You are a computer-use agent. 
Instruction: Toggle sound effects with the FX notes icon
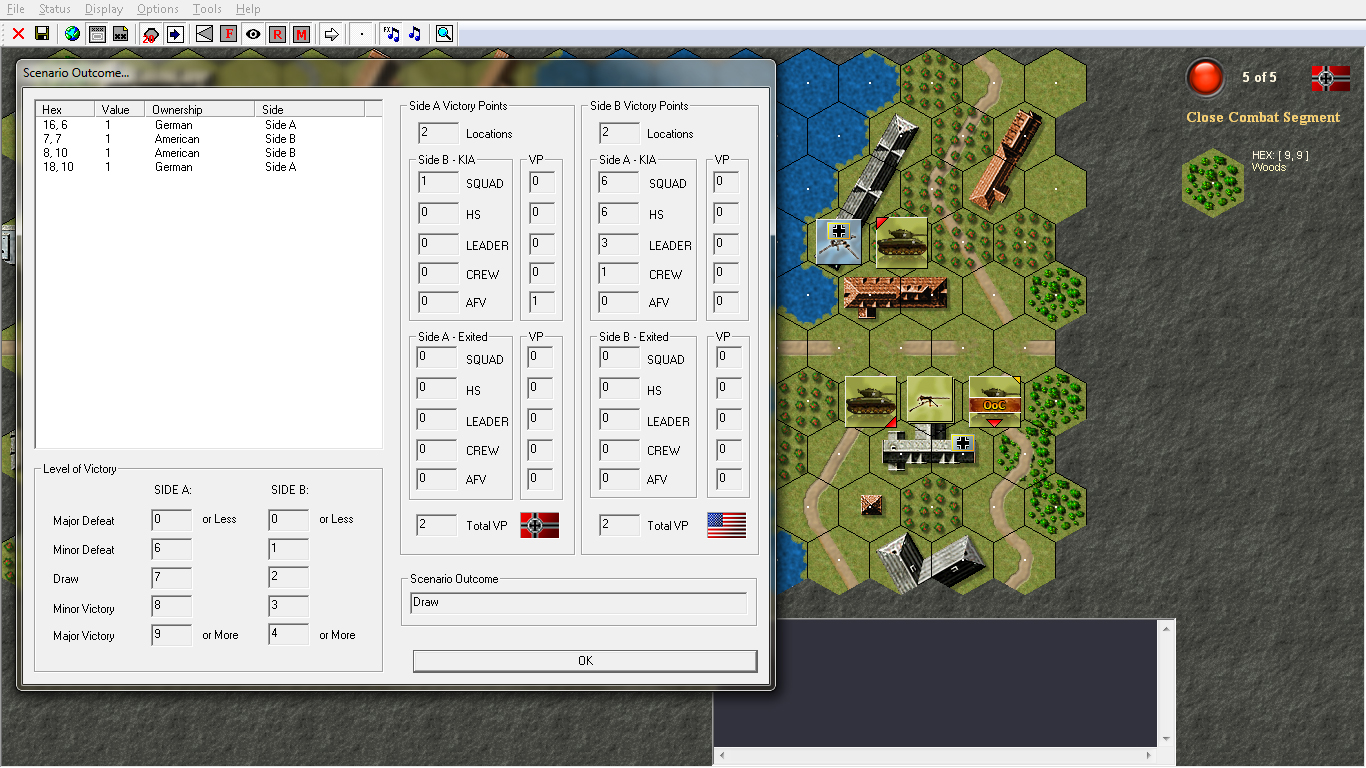point(391,33)
